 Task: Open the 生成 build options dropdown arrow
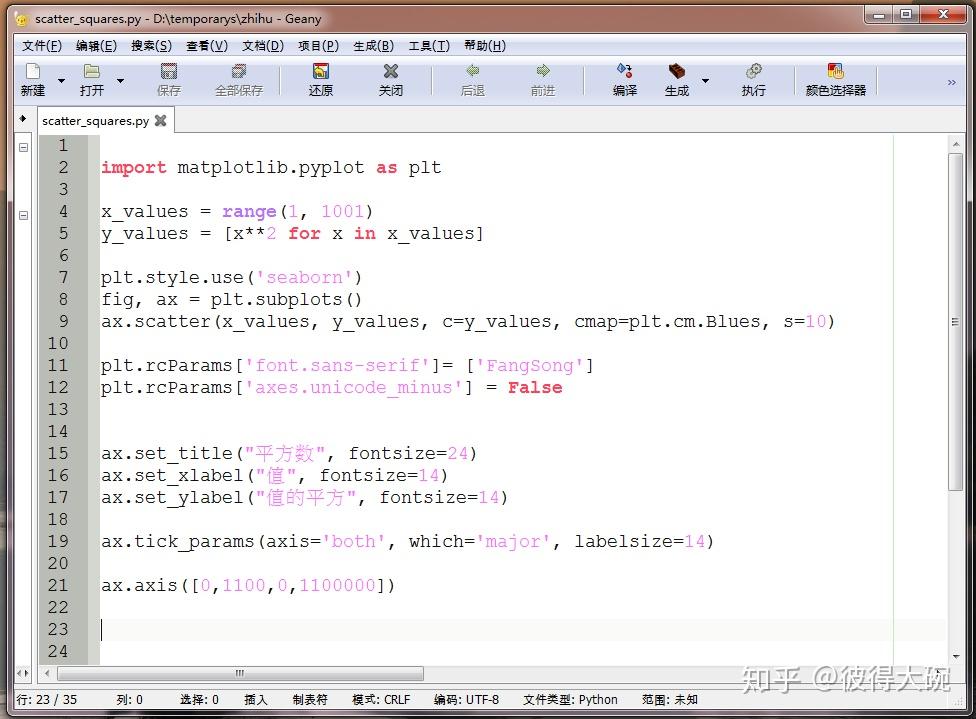(x=705, y=81)
